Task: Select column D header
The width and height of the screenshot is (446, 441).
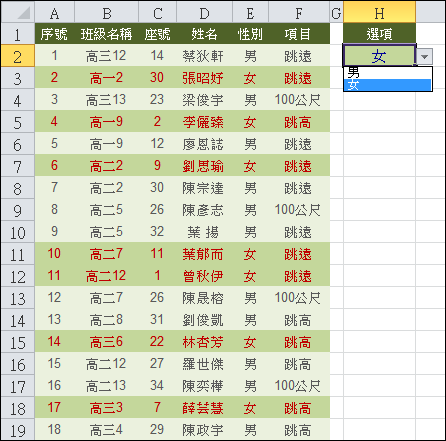Action: point(204,13)
